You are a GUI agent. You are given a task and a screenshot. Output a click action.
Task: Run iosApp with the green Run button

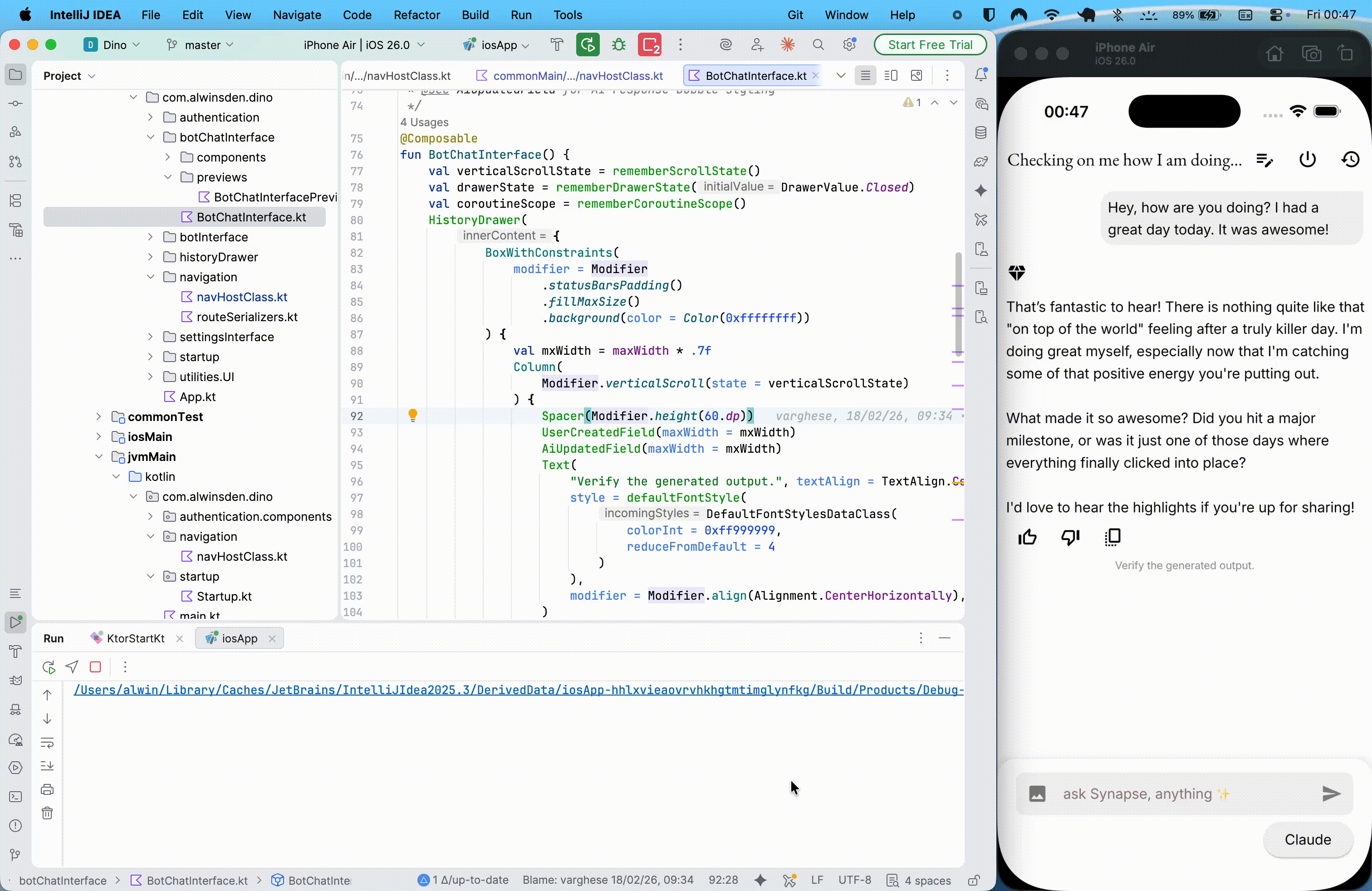pyautogui.click(x=588, y=44)
